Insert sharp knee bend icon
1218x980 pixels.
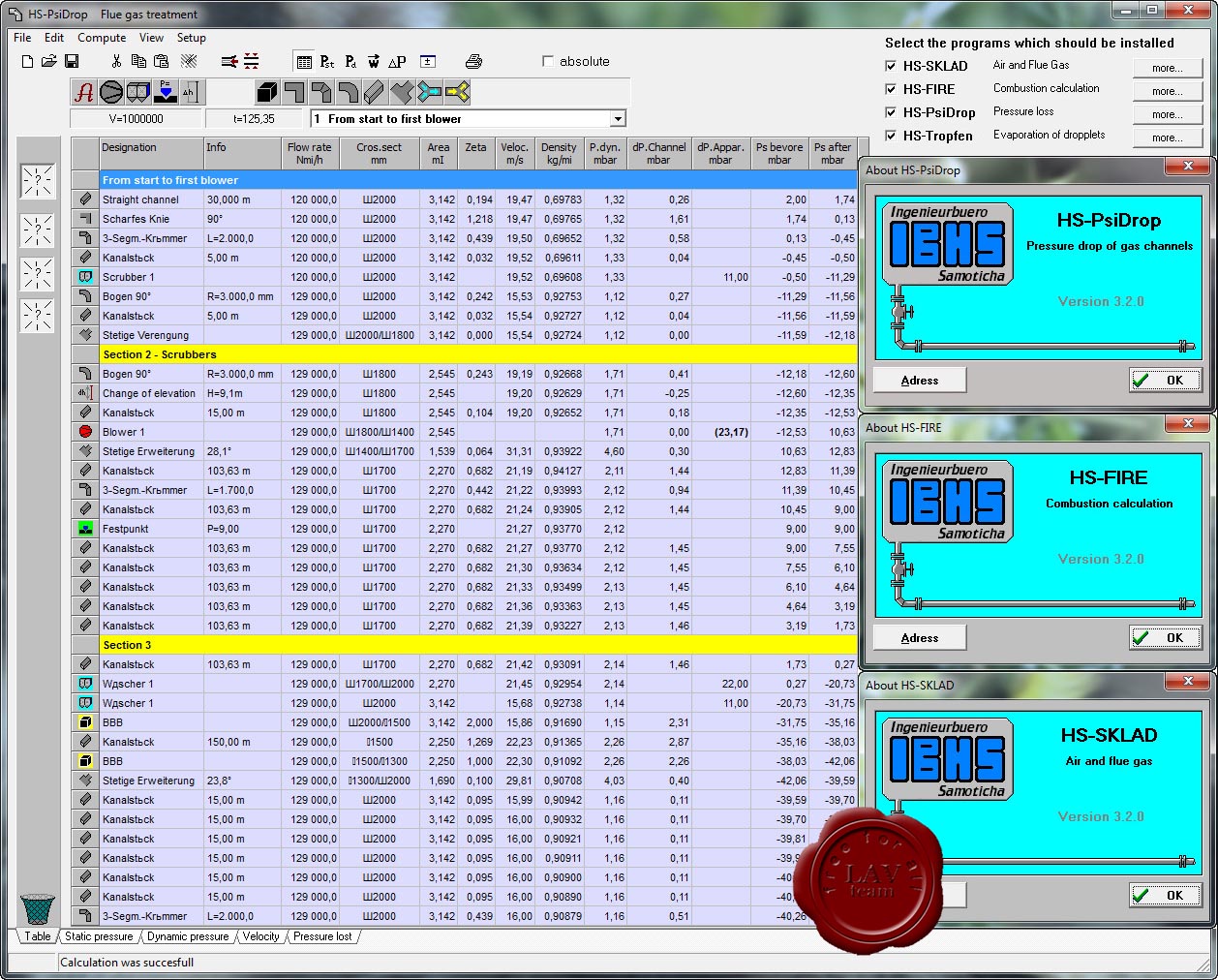[x=294, y=92]
